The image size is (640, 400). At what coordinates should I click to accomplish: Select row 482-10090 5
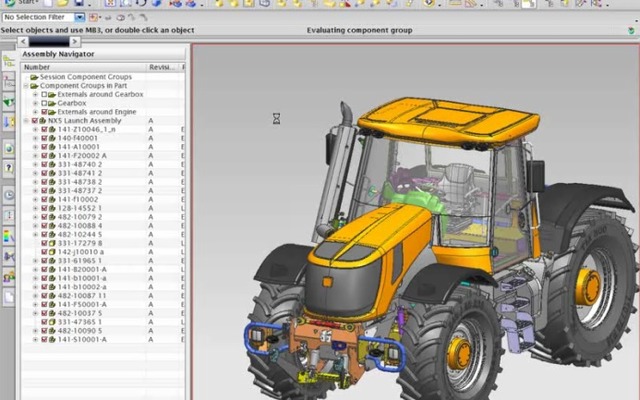pos(103,331)
